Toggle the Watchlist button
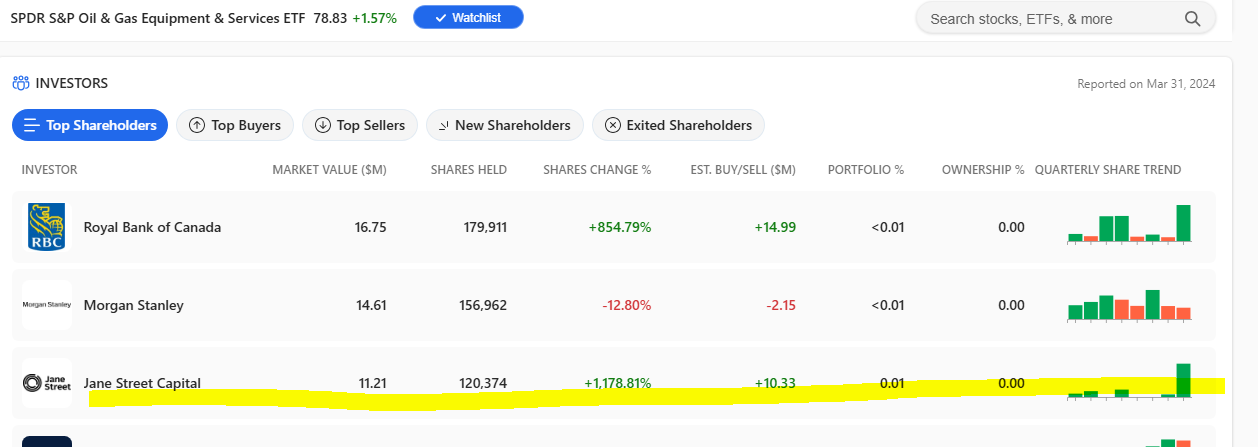Image resolution: width=1258 pixels, height=447 pixels. (x=468, y=18)
